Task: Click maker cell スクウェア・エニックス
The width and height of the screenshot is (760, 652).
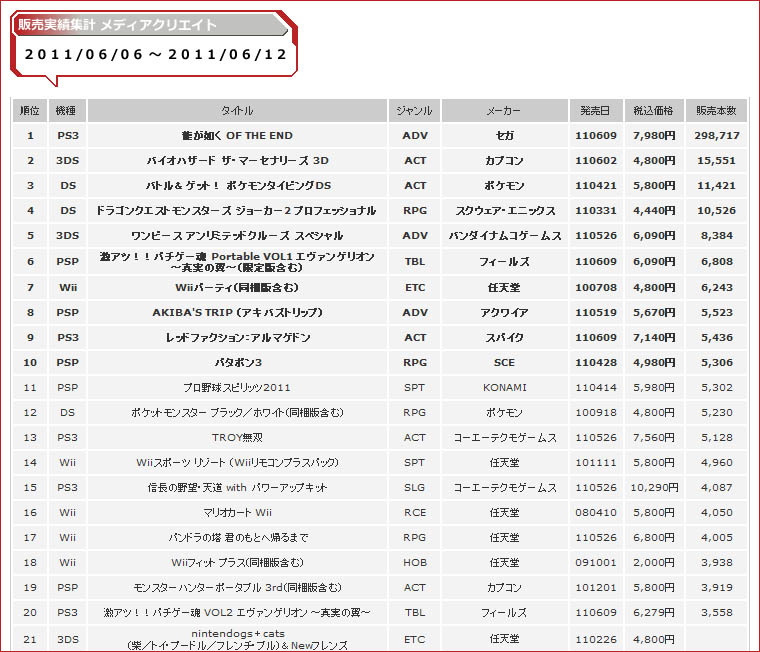Action: [505, 210]
